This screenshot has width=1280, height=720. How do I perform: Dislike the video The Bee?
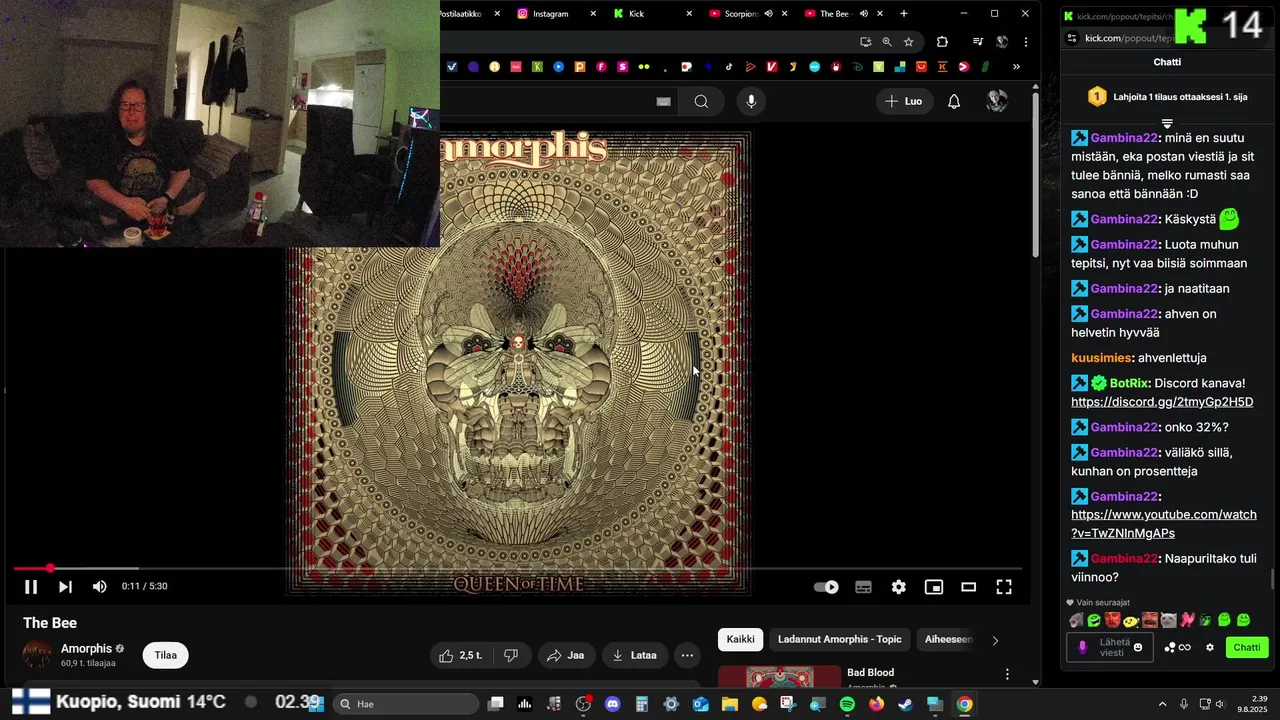click(511, 655)
